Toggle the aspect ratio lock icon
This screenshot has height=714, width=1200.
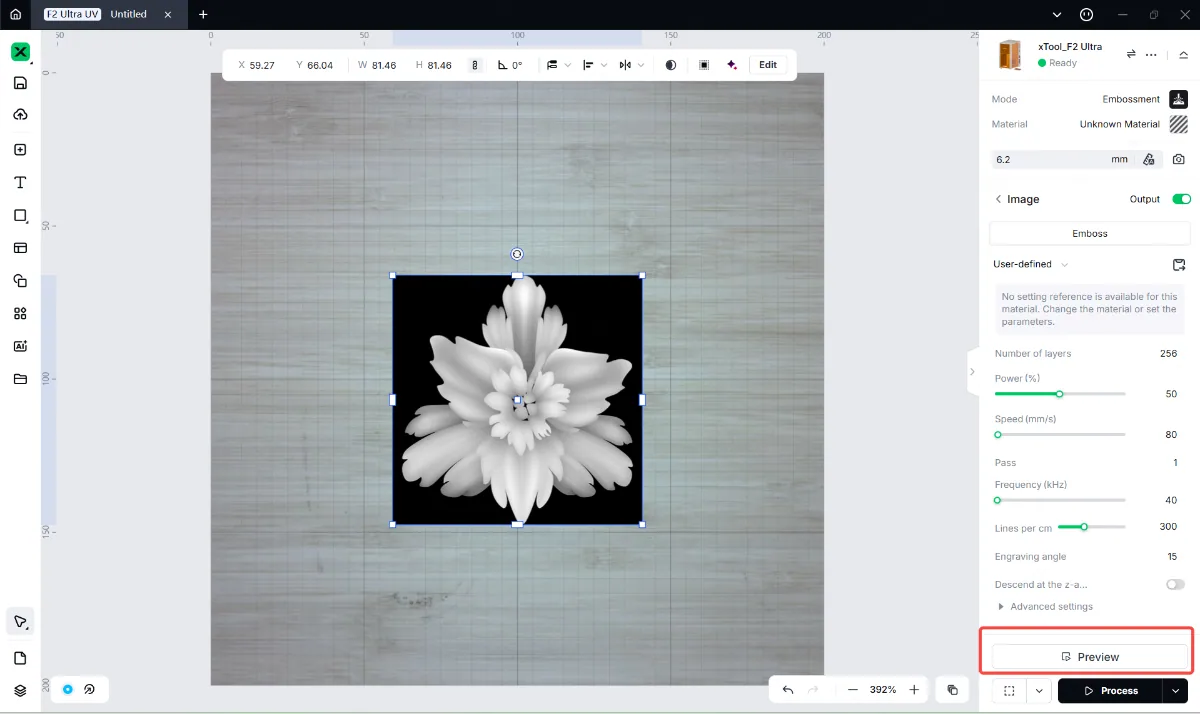click(475, 65)
